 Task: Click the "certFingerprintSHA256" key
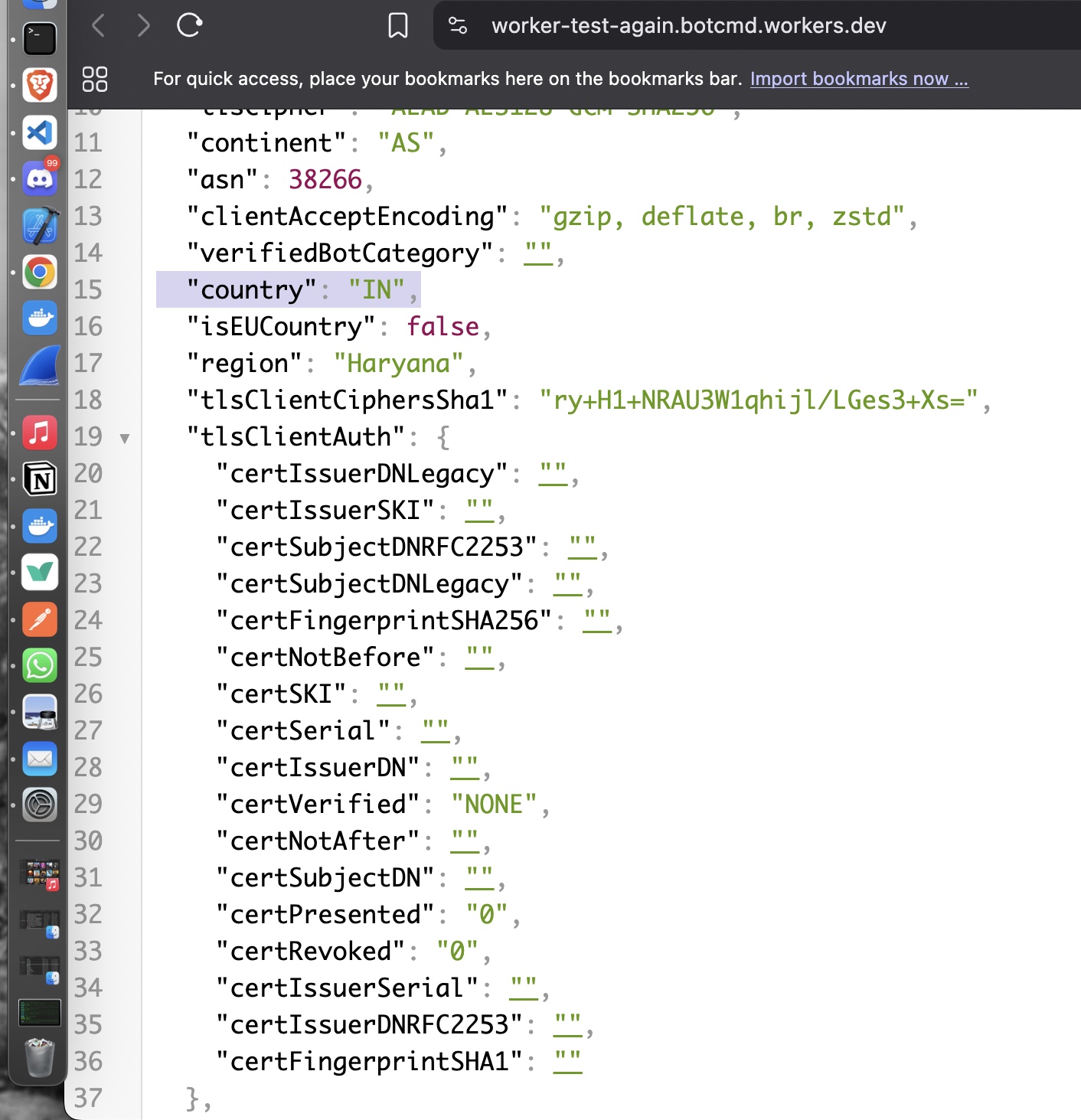tap(384, 621)
